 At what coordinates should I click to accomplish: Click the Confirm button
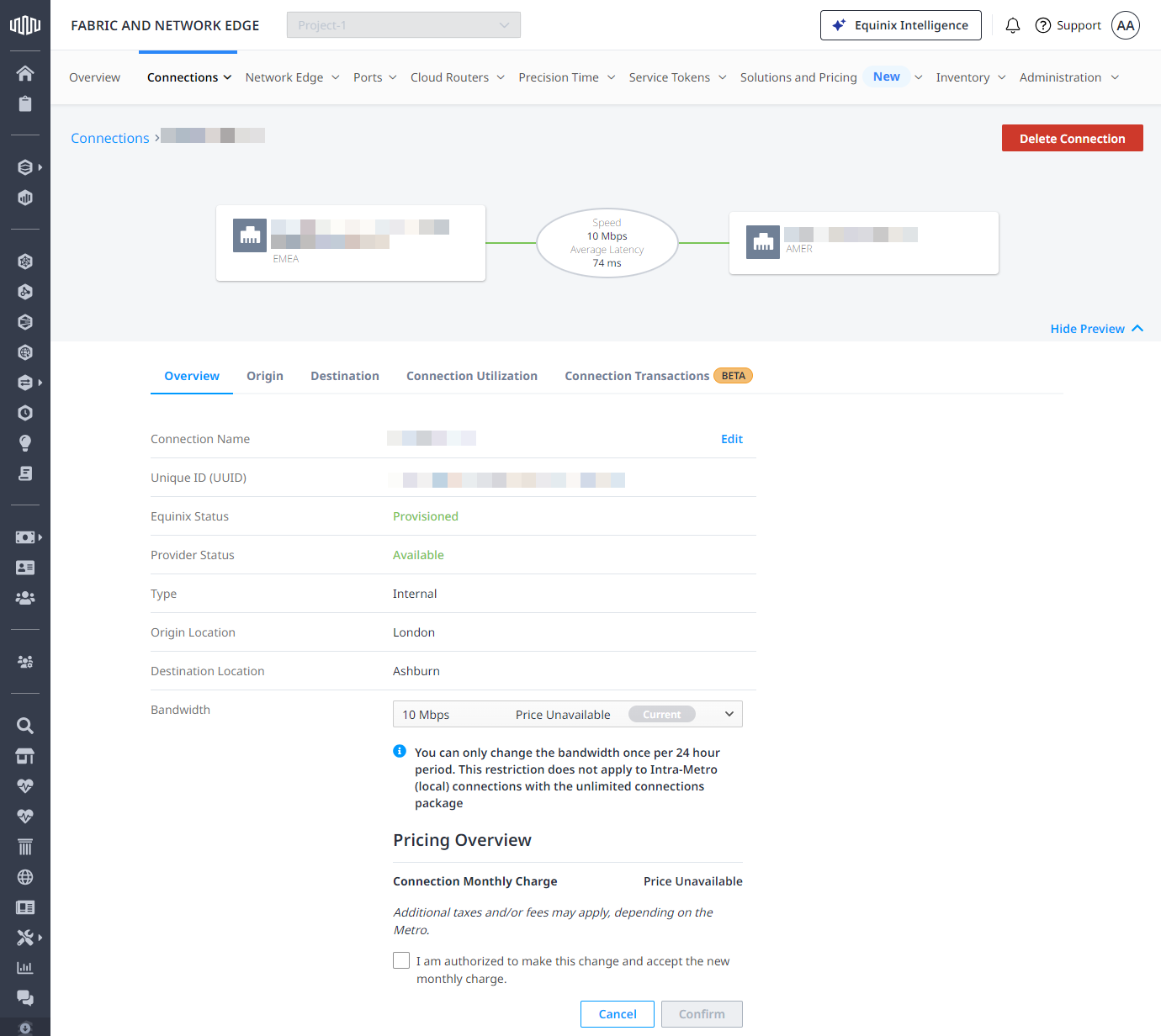click(702, 1014)
